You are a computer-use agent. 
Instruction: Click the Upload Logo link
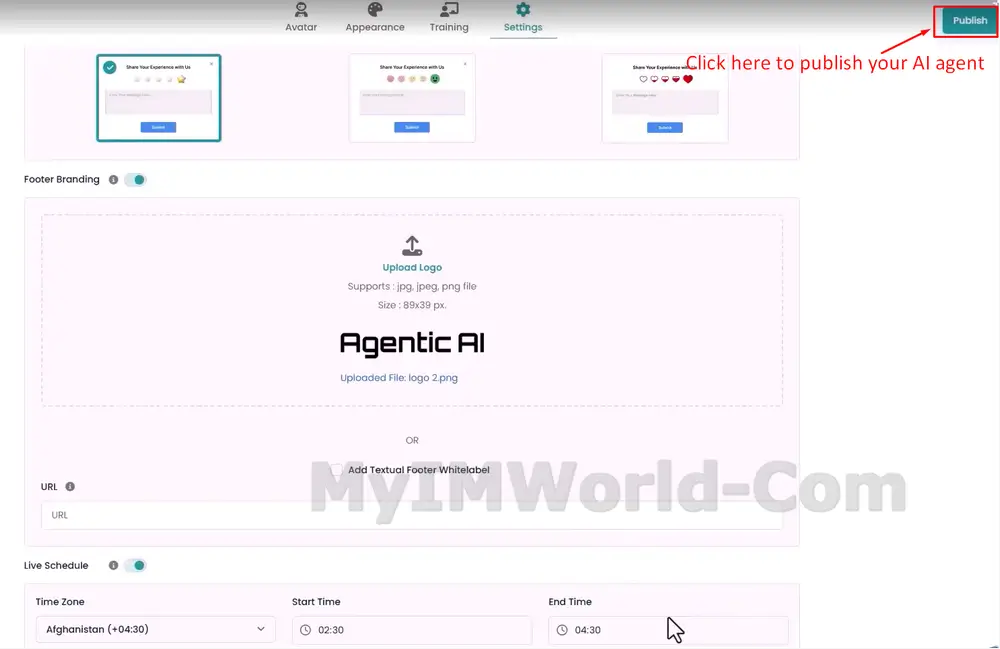click(x=412, y=268)
